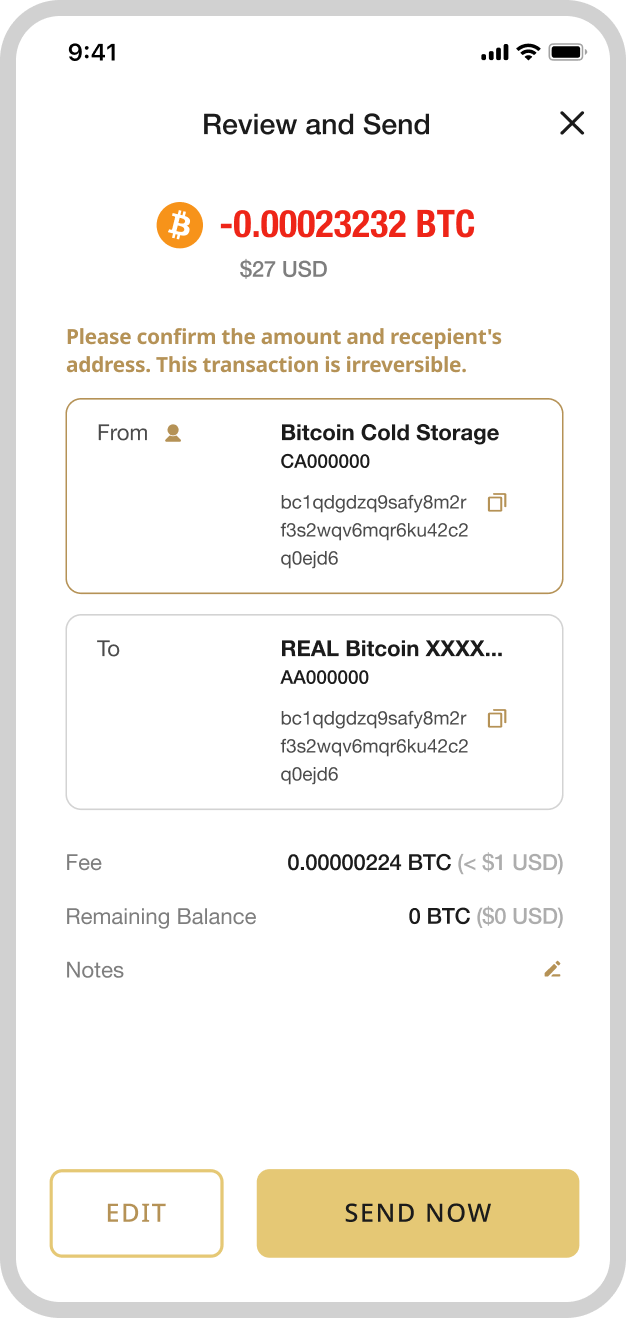The width and height of the screenshot is (626, 1318).
Task: Dismiss Review and Send with the X
Action: pyautogui.click(x=572, y=123)
